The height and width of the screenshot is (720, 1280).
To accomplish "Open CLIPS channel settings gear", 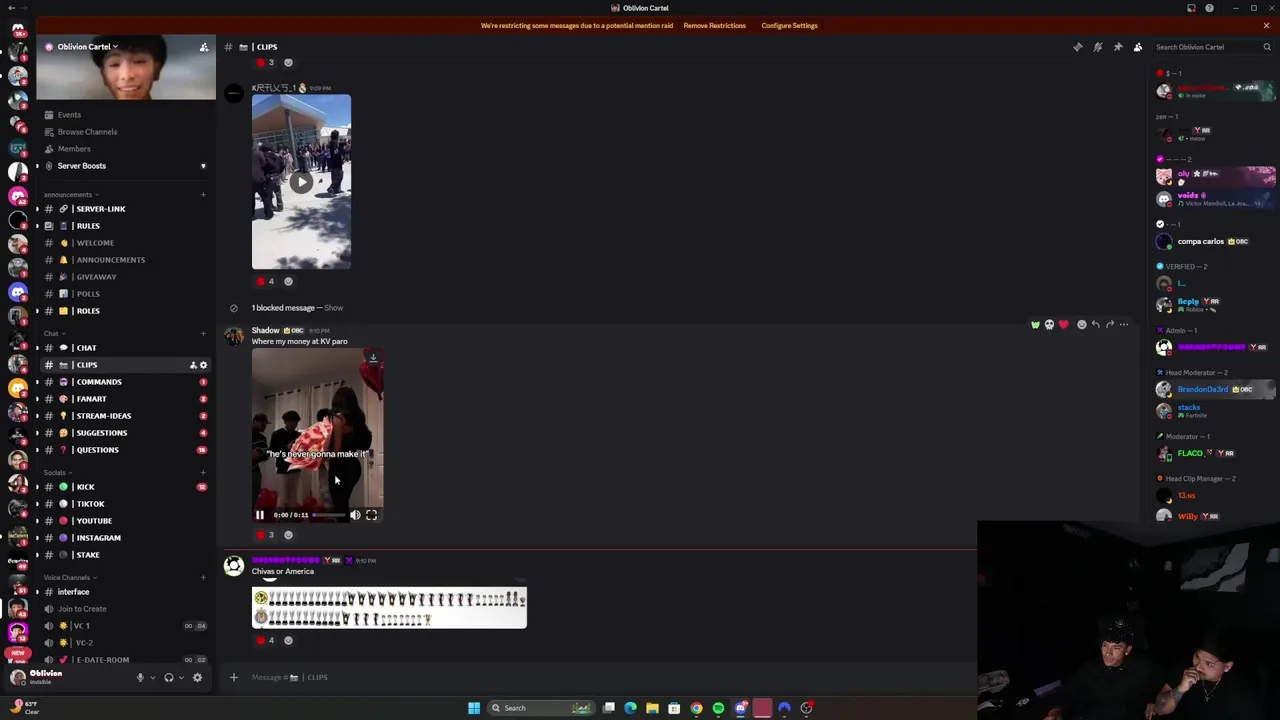I will (203, 365).
